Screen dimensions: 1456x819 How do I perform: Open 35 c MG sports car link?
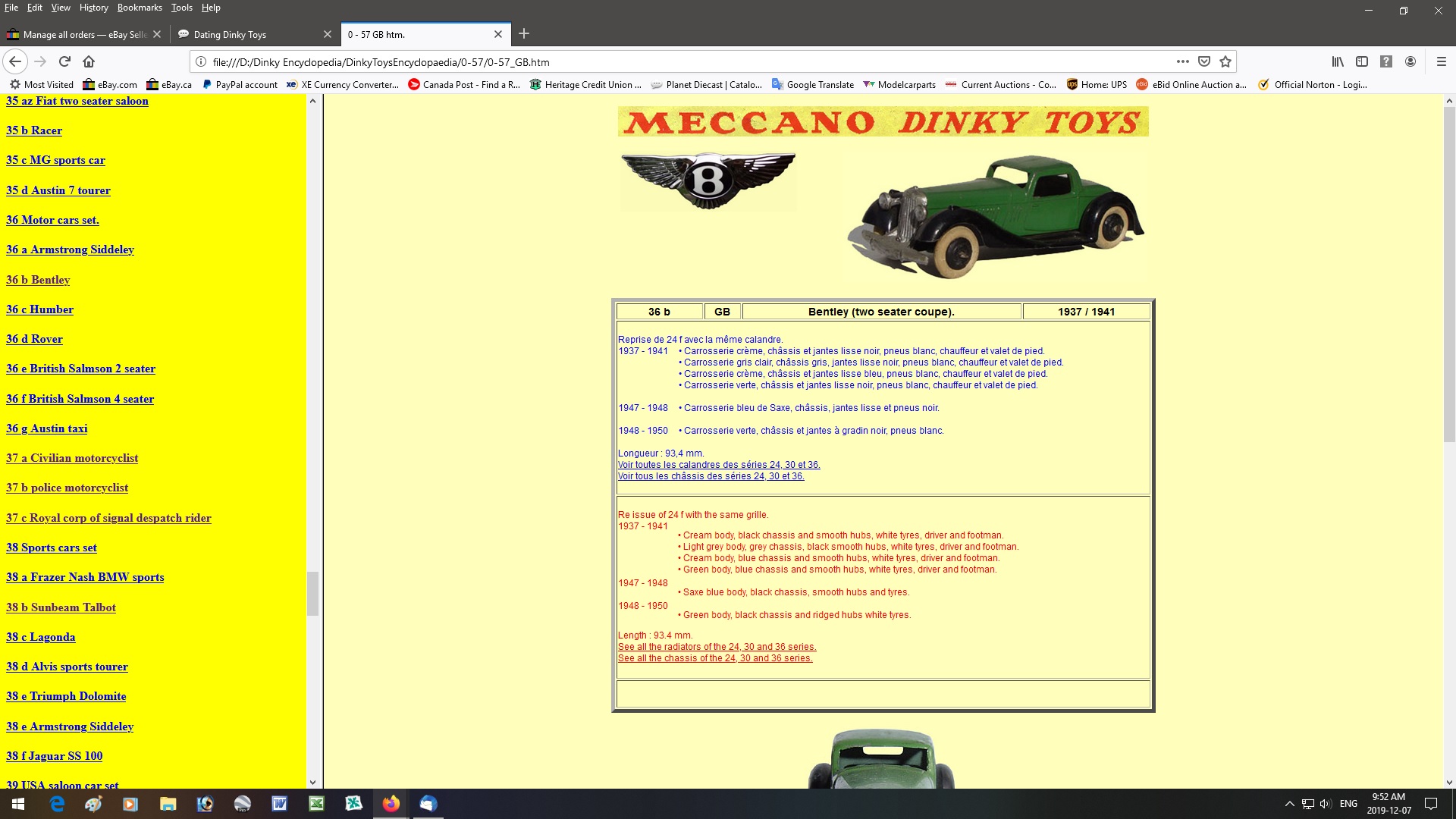pos(55,160)
